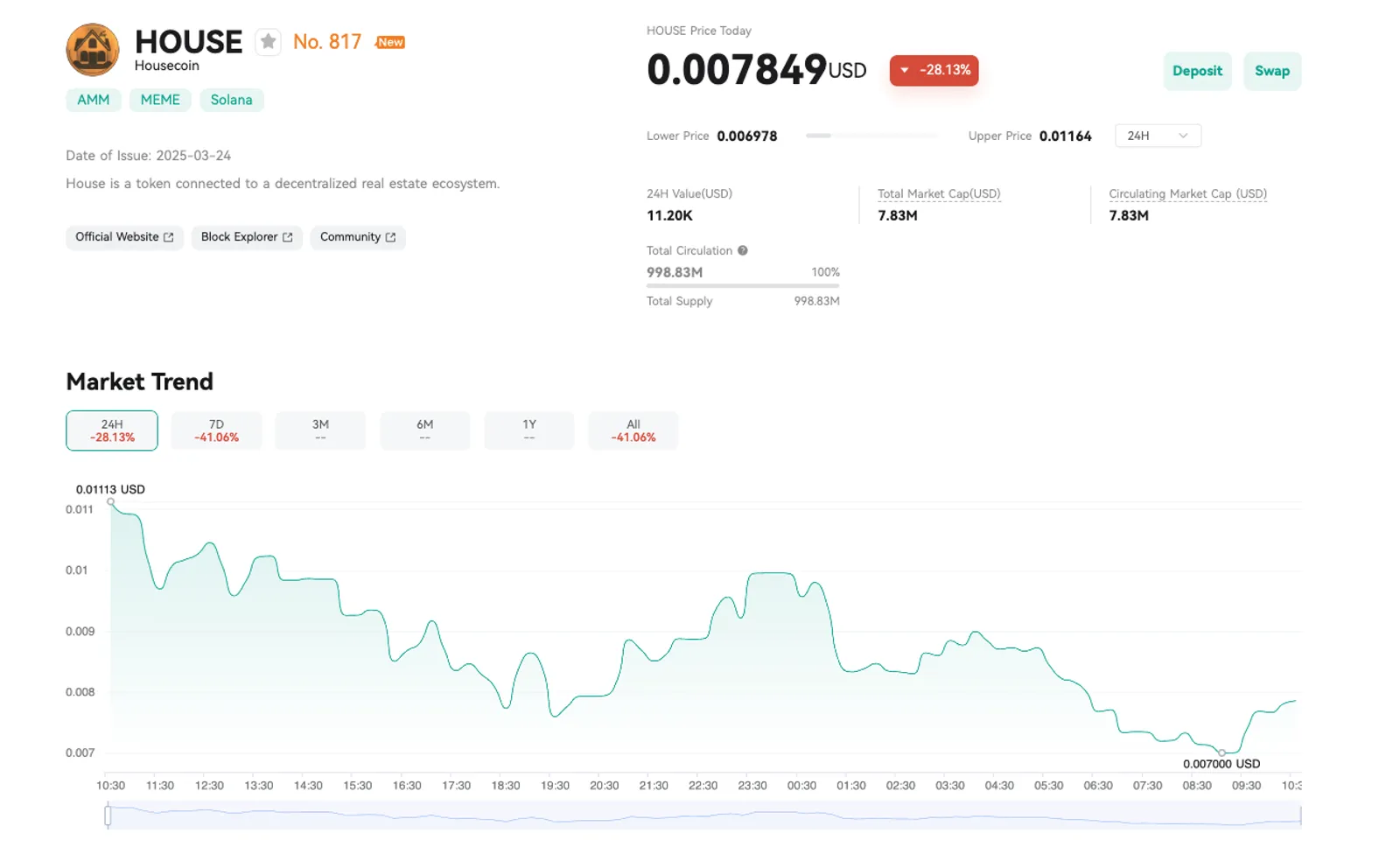The image size is (1400, 868).
Task: Click the lower/upper price range slider bar
Action: pyautogui.click(x=871, y=136)
